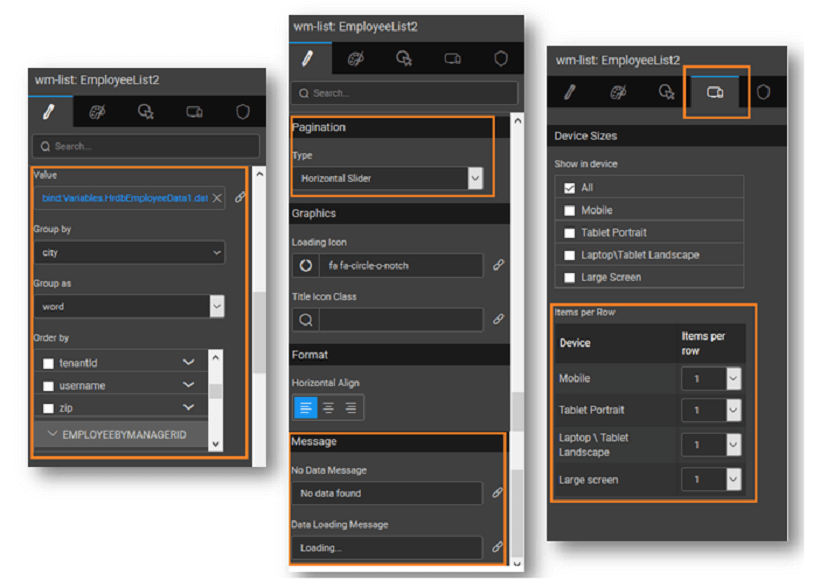This screenshot has width=820, height=587.
Task: Open the Group by city dropdown
Action: pyautogui.click(x=129, y=253)
